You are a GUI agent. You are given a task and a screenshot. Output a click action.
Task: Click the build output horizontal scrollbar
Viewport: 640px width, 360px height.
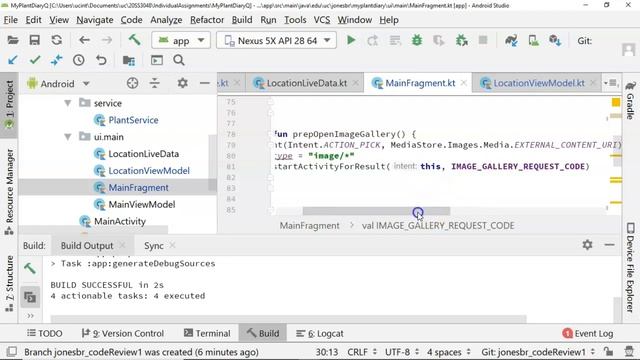click(x=288, y=318)
